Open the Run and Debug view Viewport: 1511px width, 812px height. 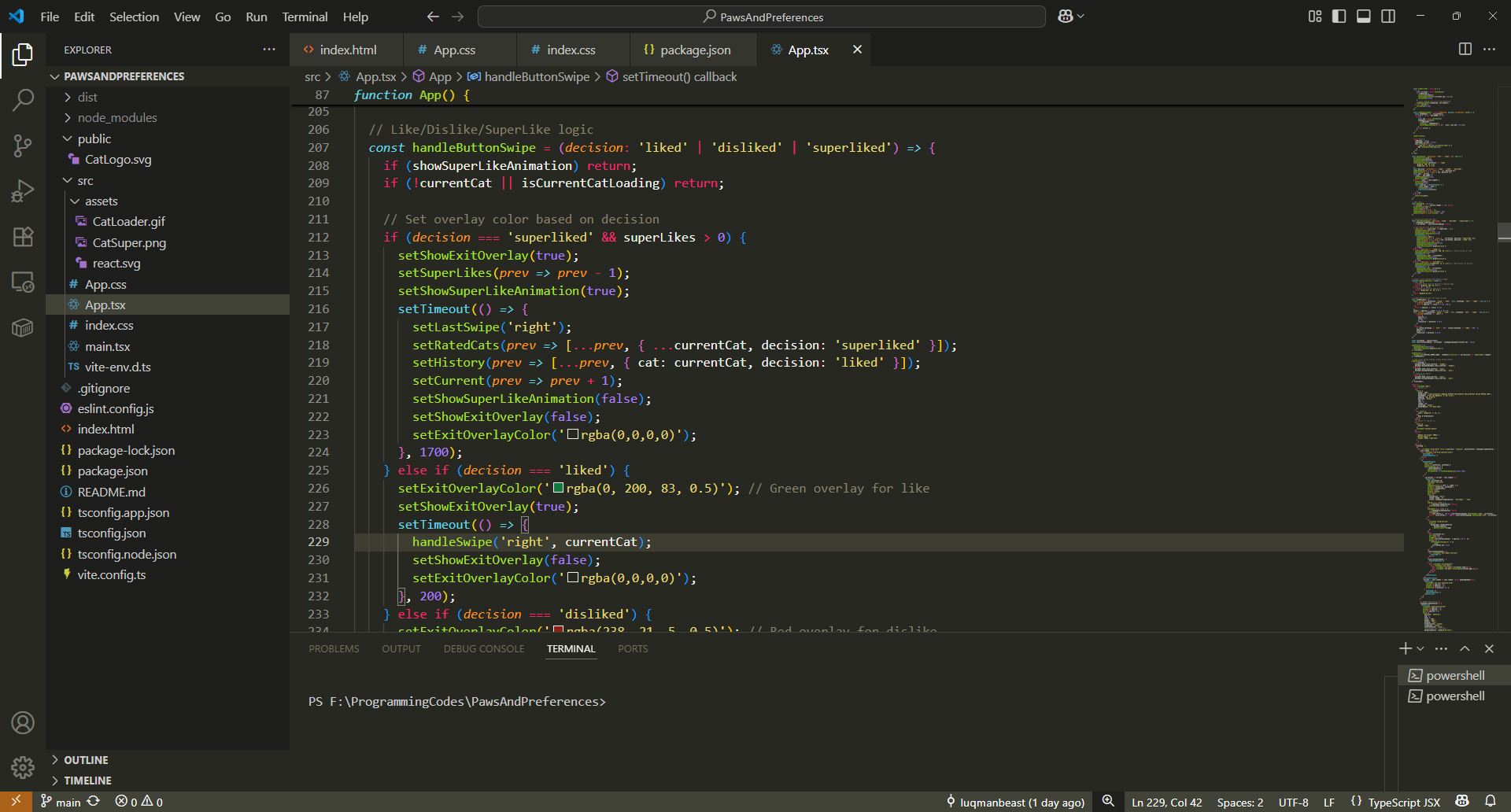(x=23, y=191)
